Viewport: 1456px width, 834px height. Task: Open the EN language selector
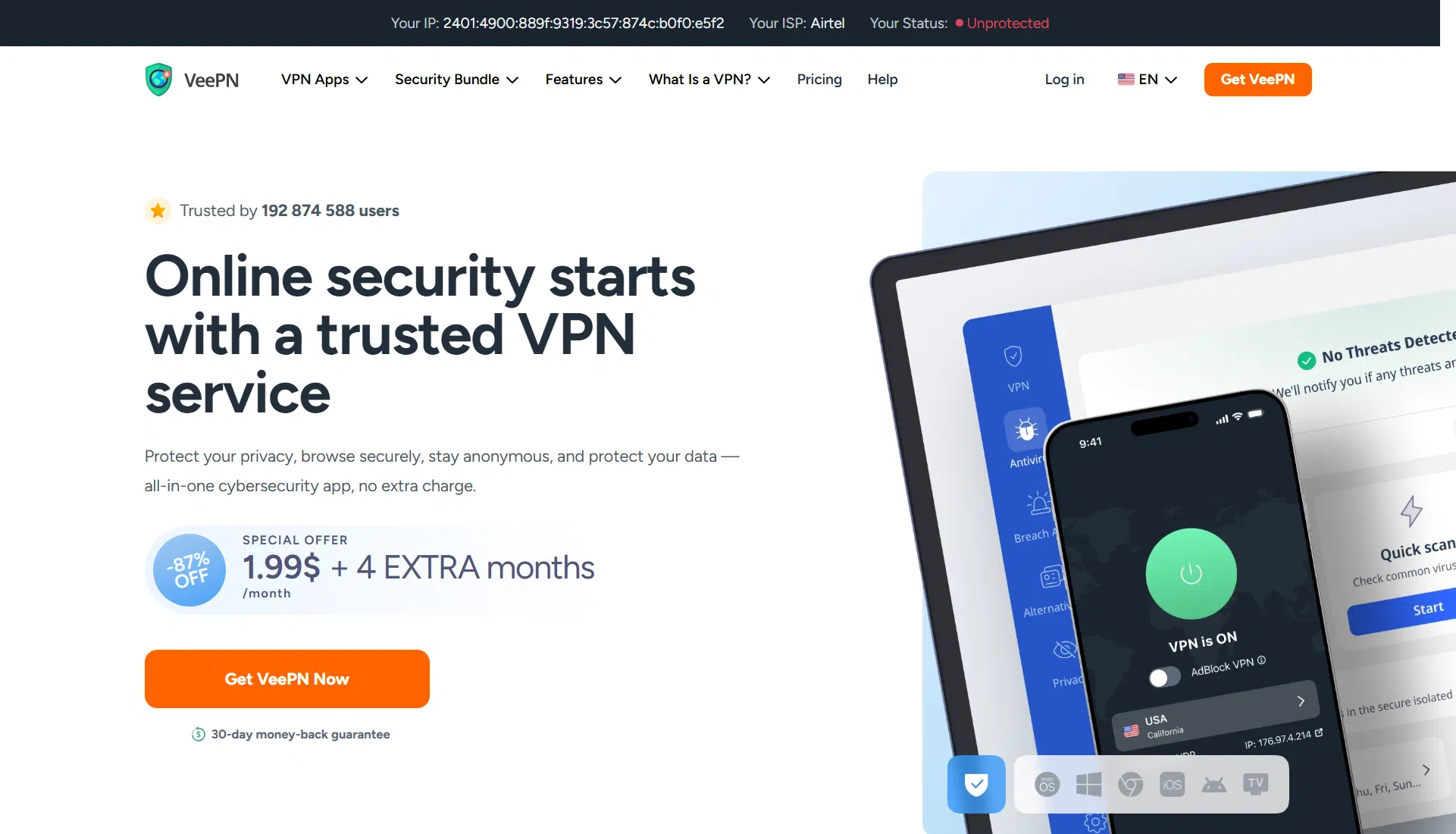1147,80
